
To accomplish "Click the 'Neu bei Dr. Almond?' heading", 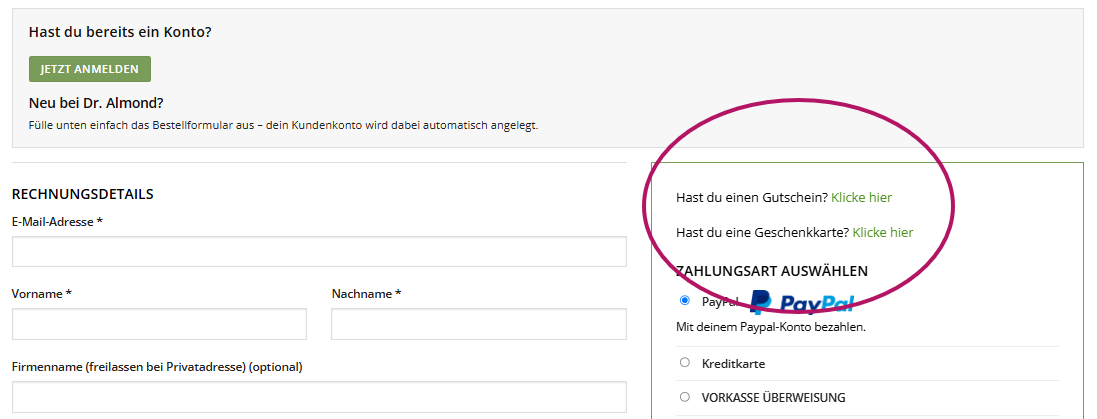I will click(x=96, y=104).
